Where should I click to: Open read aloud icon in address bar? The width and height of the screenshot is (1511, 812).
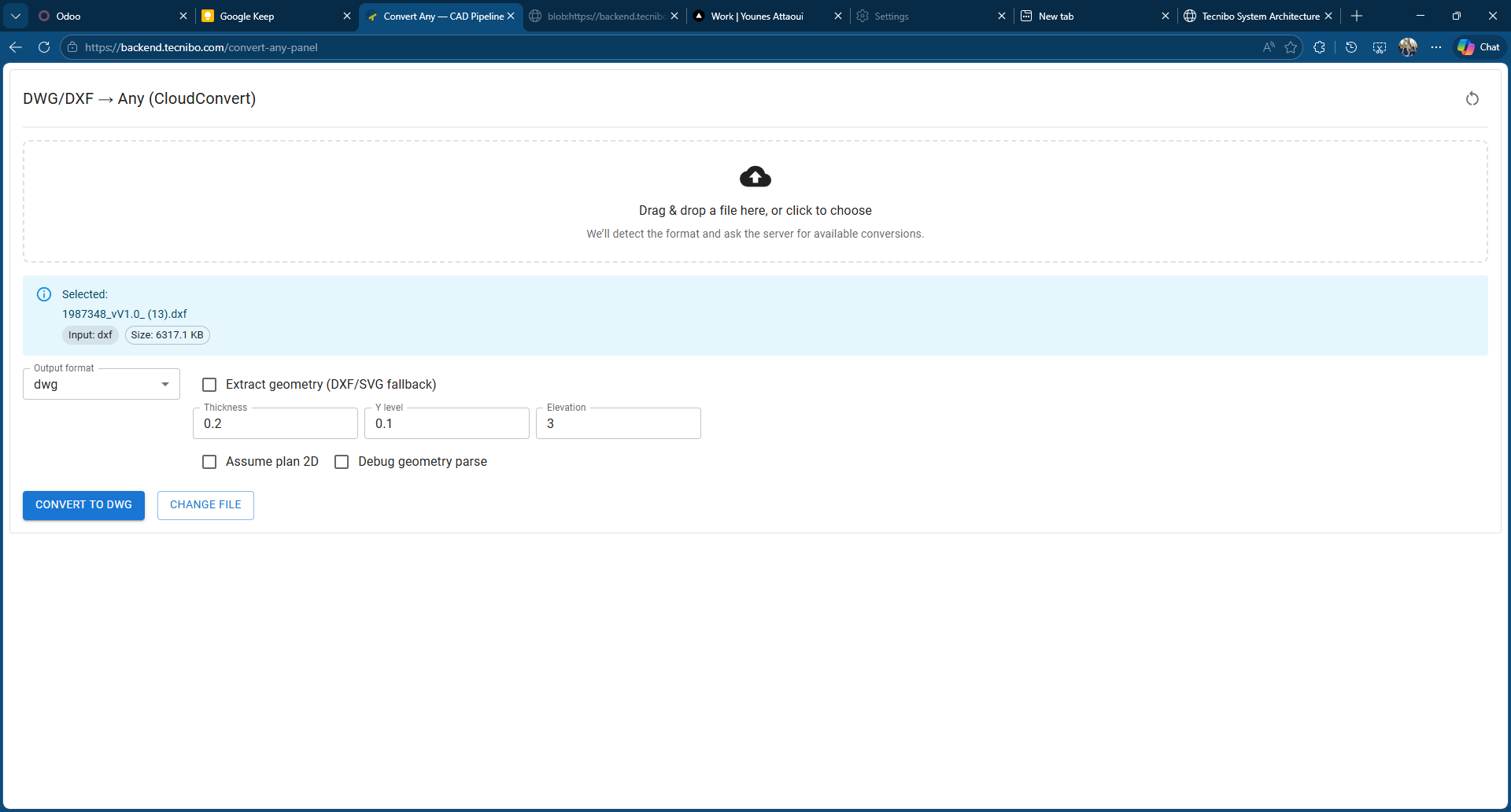pos(1269,47)
